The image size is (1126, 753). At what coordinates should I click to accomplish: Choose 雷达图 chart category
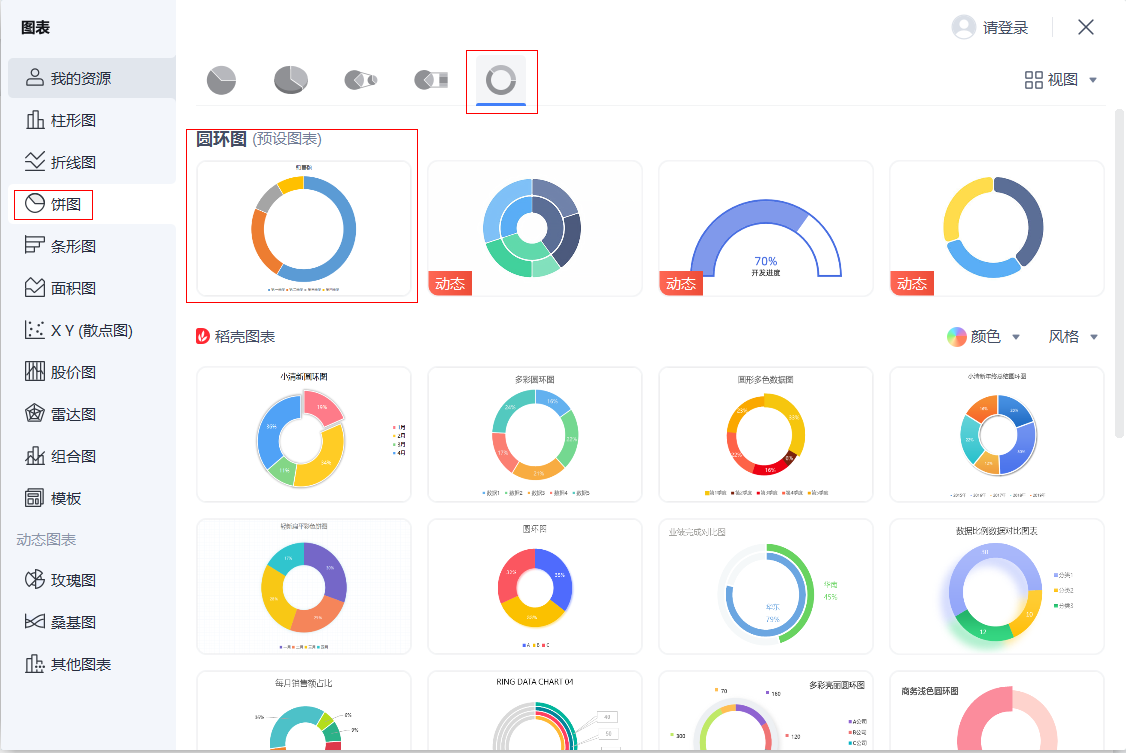(x=92, y=414)
